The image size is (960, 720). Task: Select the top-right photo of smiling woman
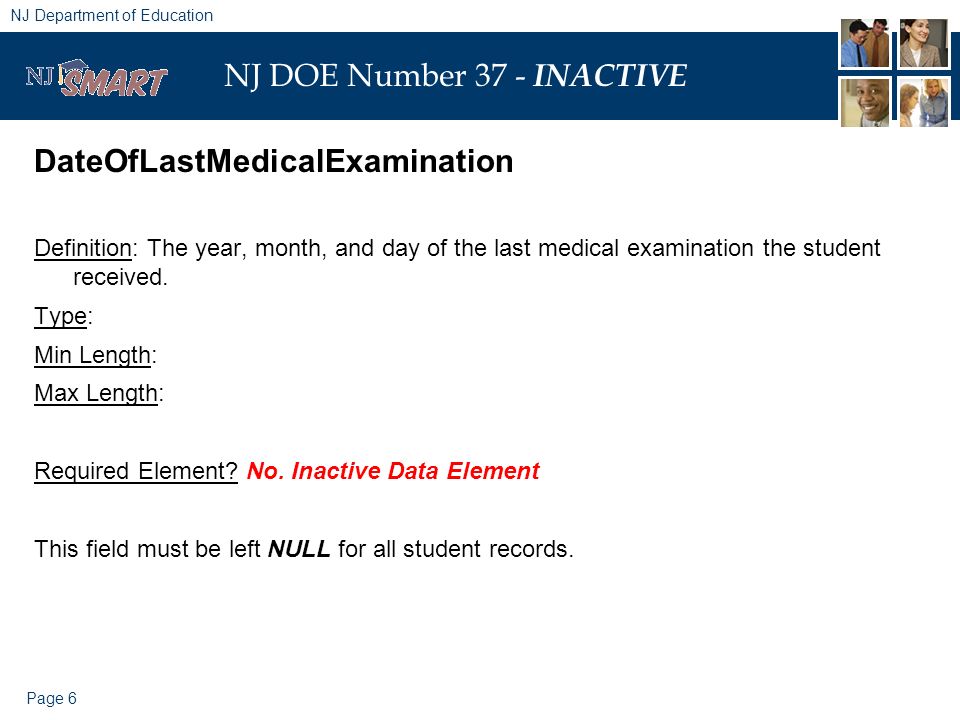click(x=923, y=43)
